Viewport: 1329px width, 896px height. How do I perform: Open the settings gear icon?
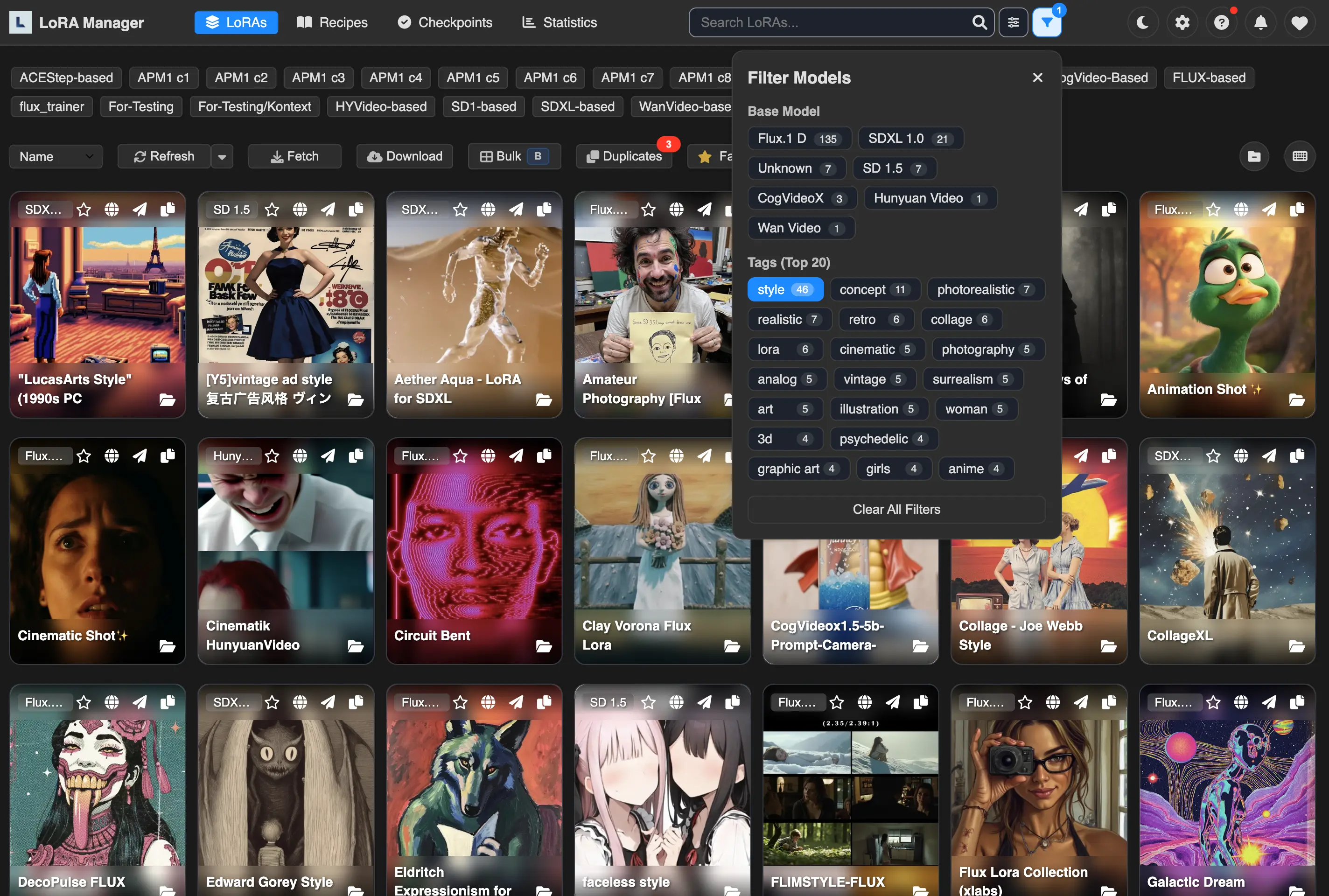click(1182, 23)
